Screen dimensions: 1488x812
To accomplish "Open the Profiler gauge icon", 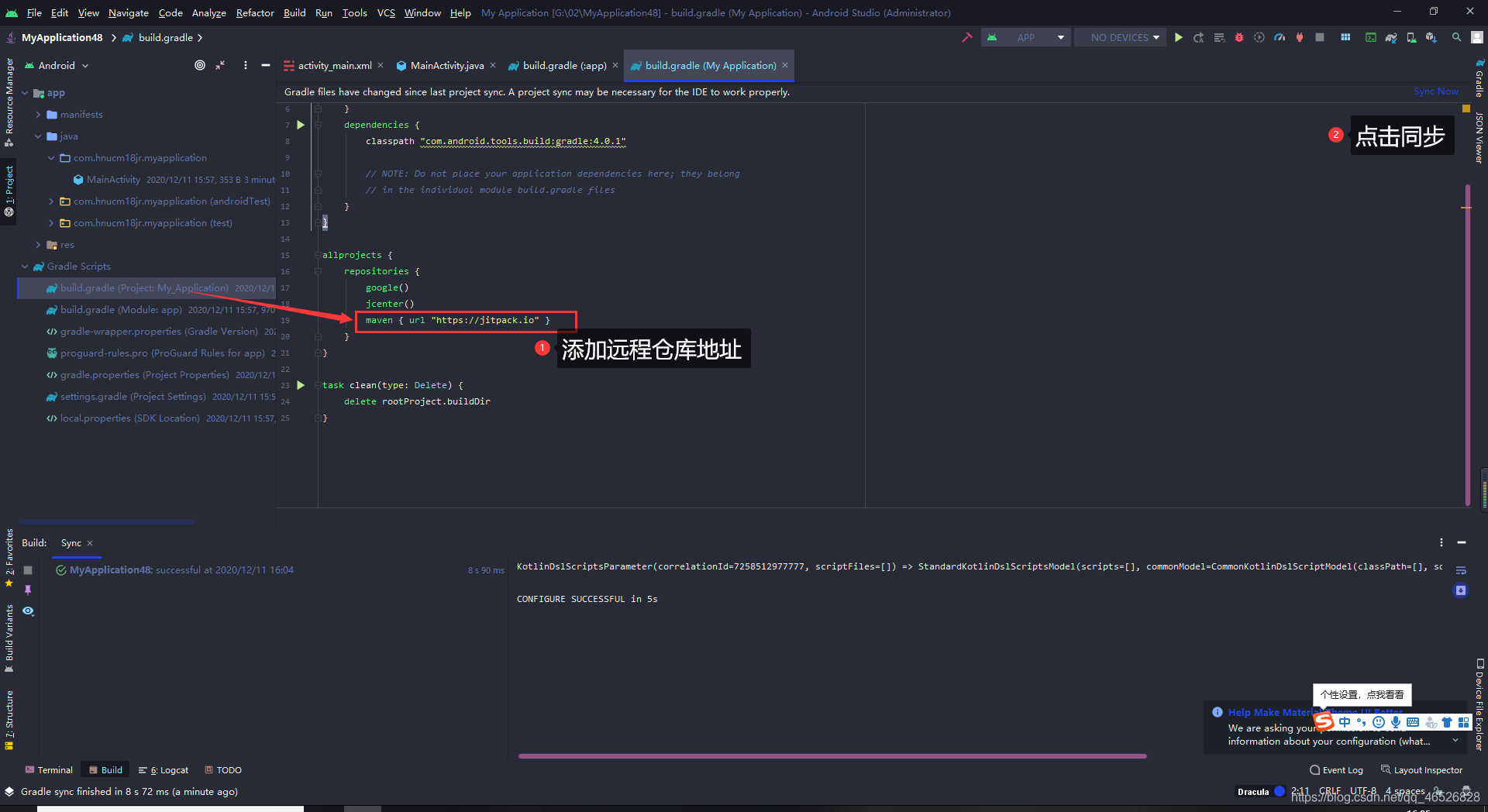I will pyautogui.click(x=1280, y=37).
